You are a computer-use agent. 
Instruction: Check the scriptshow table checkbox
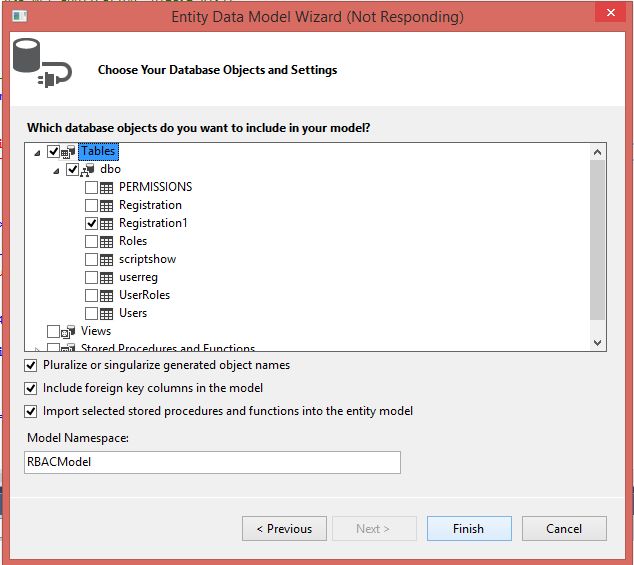tap(91, 259)
